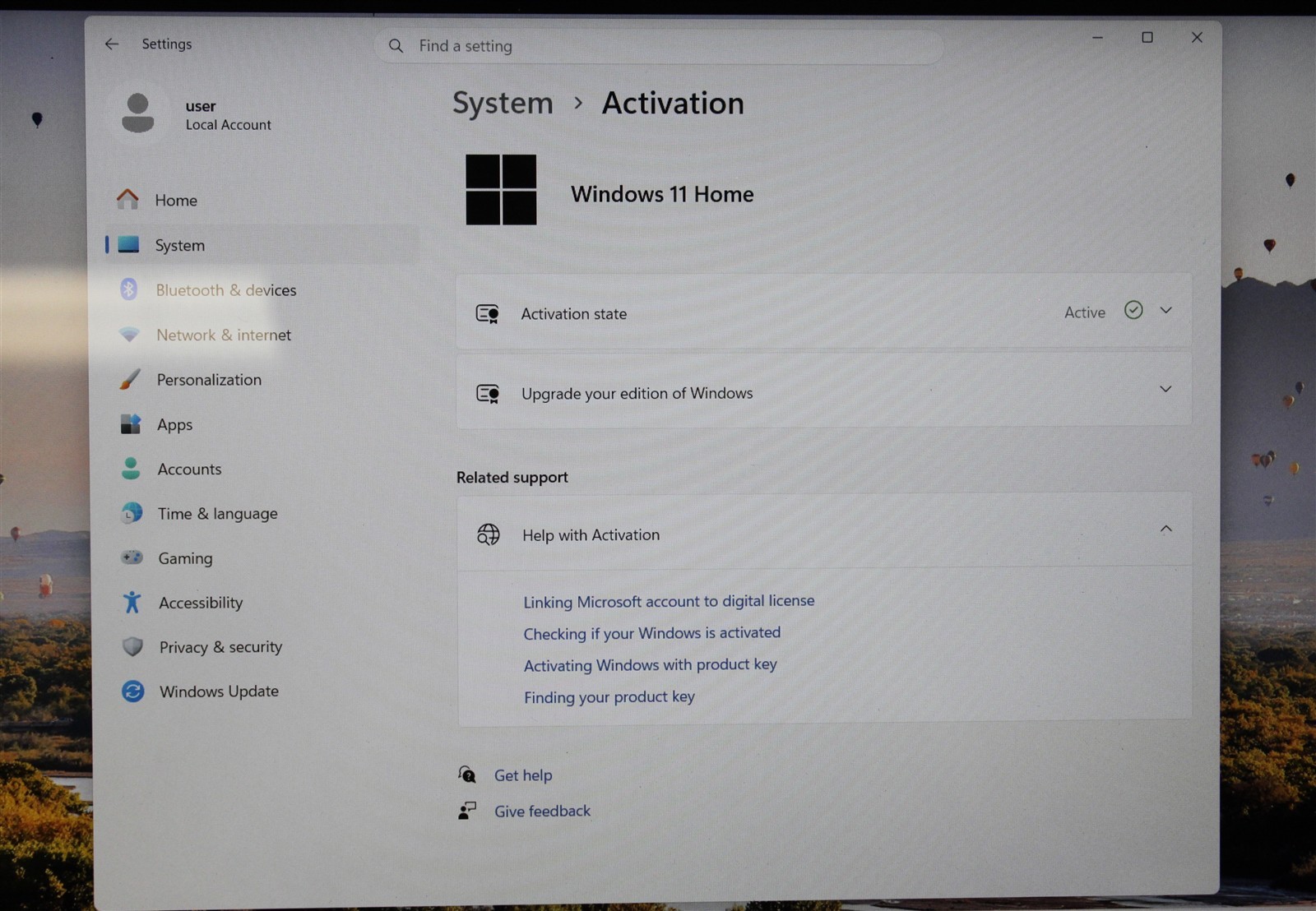The height and width of the screenshot is (911, 1316).
Task: Click the Time & language globe icon
Action: click(x=131, y=513)
